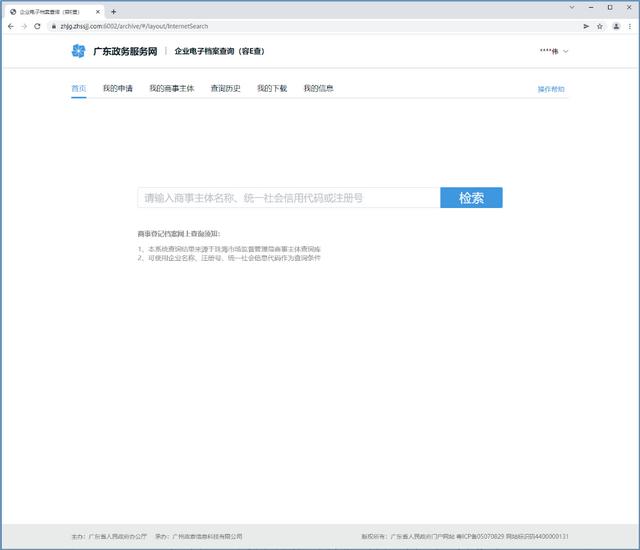Open the 我的信息 tab
The image size is (640, 550).
318,88
